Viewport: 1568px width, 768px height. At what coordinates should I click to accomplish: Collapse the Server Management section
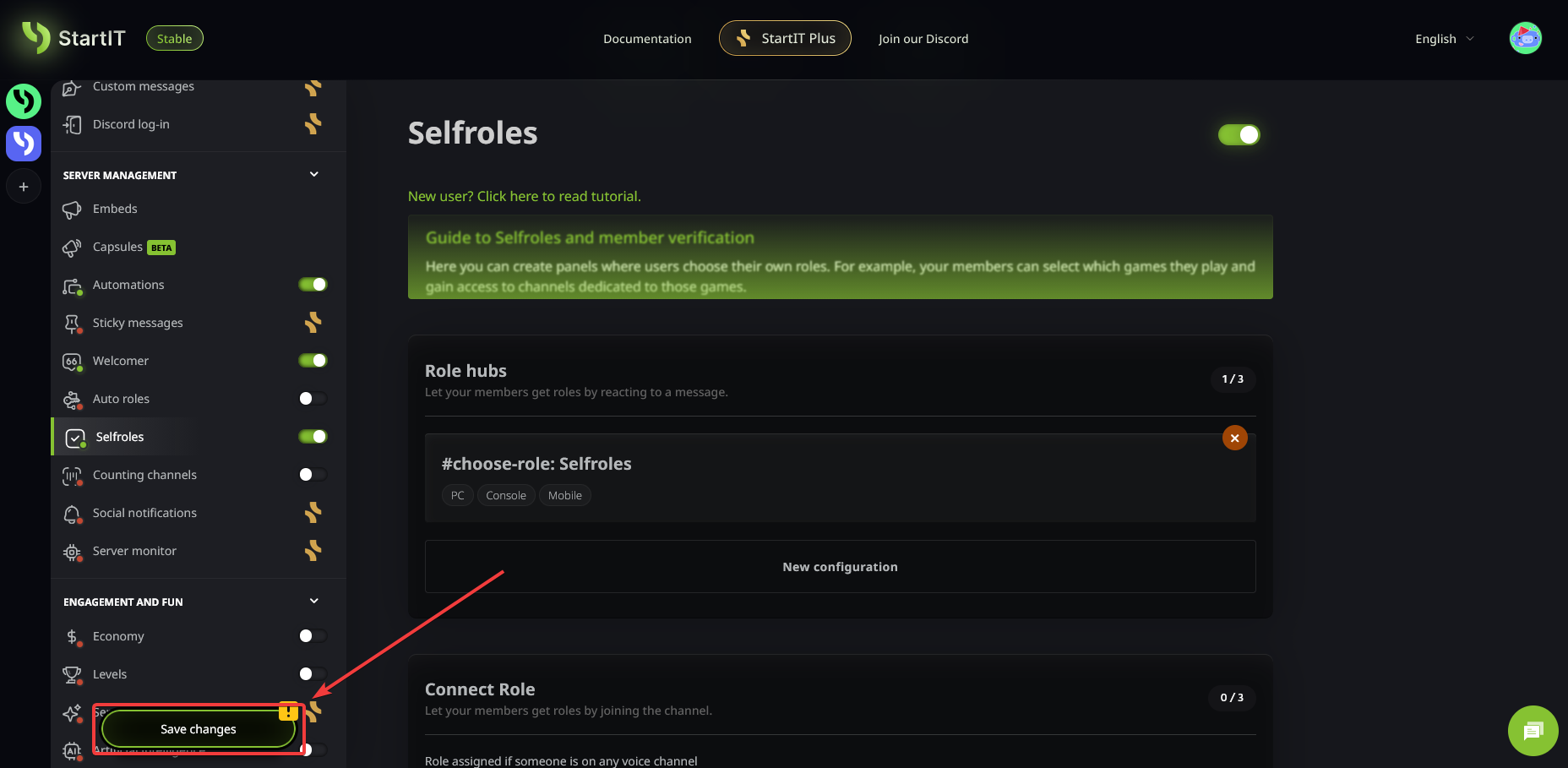(x=314, y=175)
